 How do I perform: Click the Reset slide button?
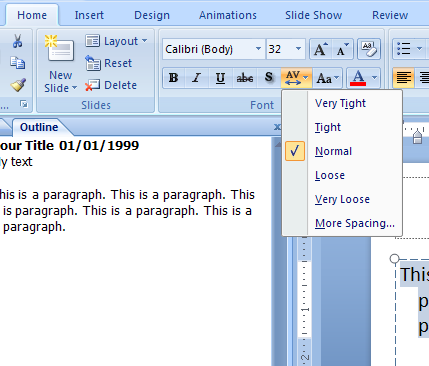[109, 63]
